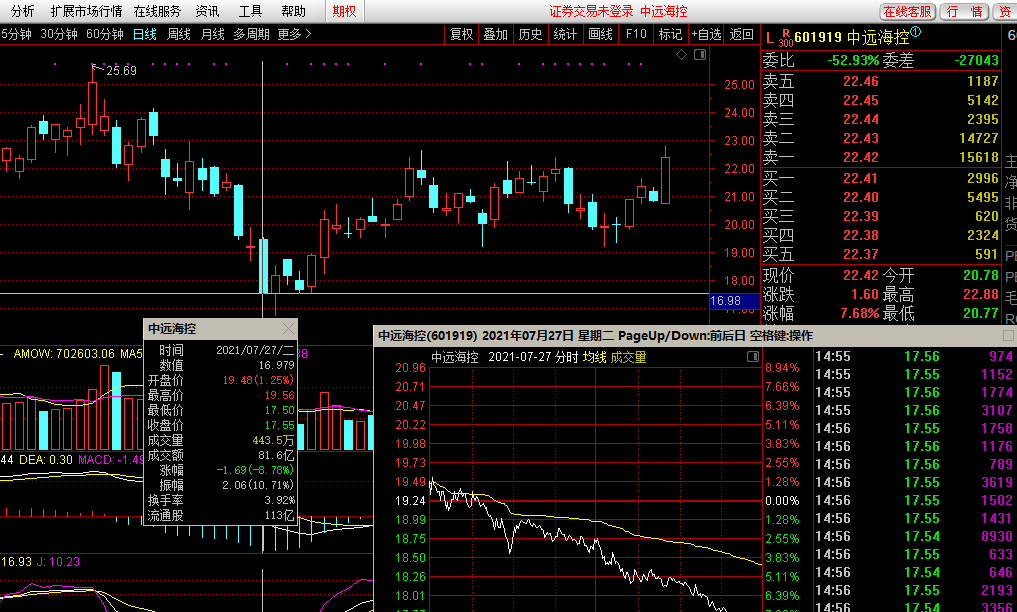1017x612 pixels.
Task: Click the 委差 value -27043
Action: (977, 60)
